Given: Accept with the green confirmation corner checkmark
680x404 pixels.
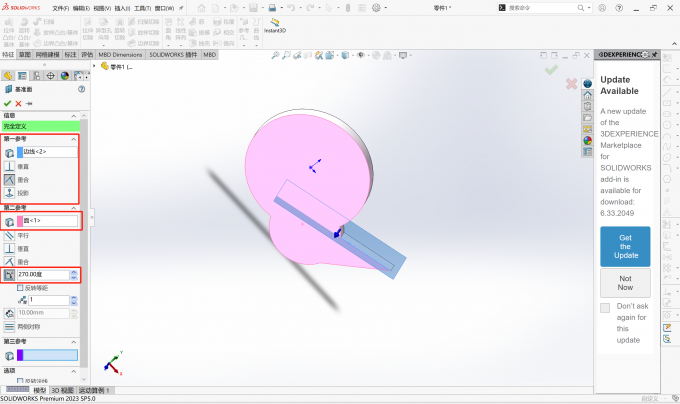Looking at the screenshot, I should (x=551, y=70).
